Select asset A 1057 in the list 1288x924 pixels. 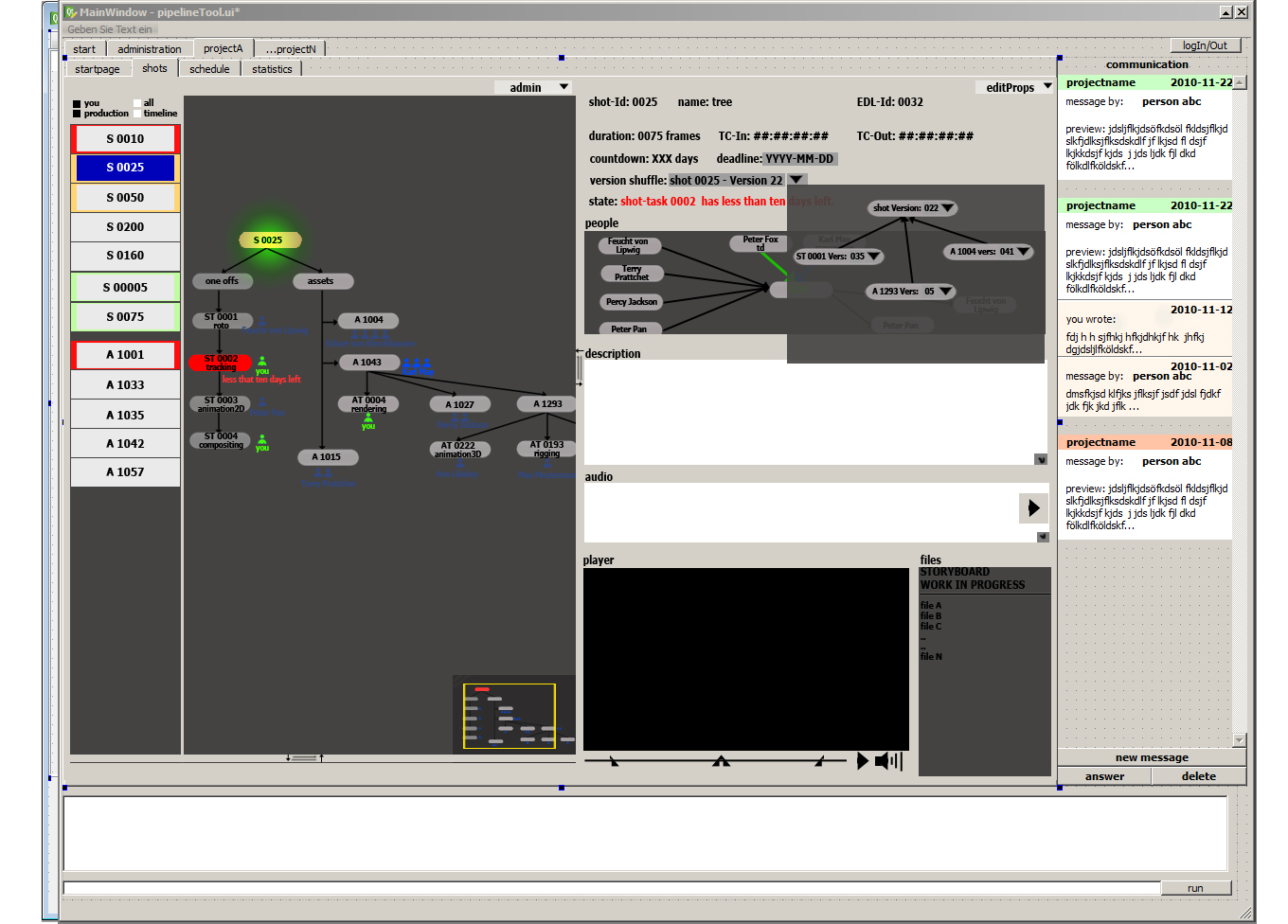click(125, 471)
